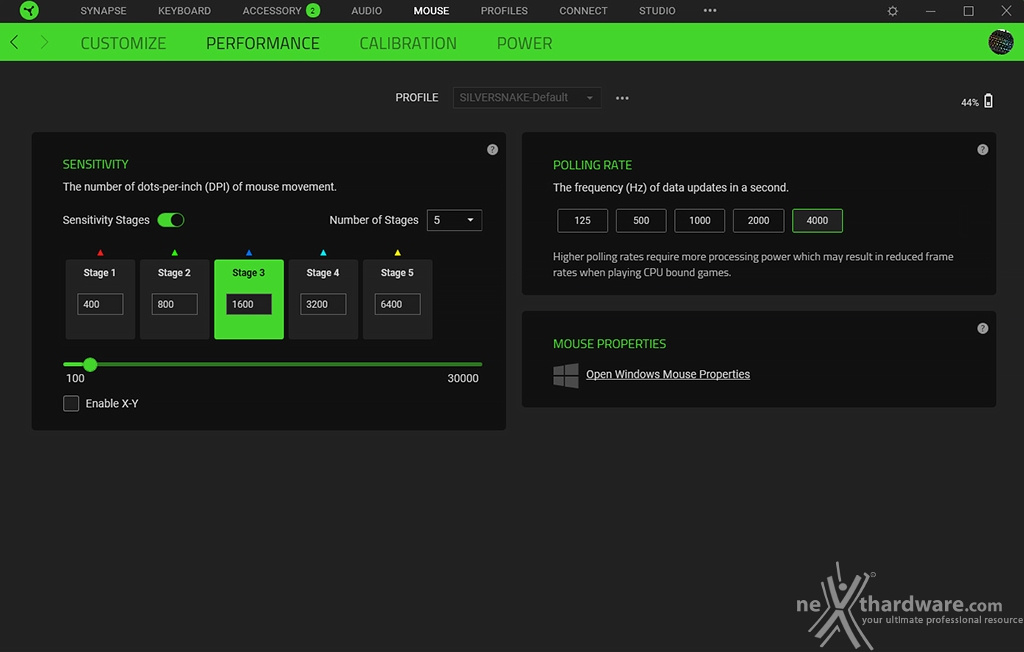Open Synapse settings gear
Viewport: 1024px width, 652px height.
coord(892,11)
